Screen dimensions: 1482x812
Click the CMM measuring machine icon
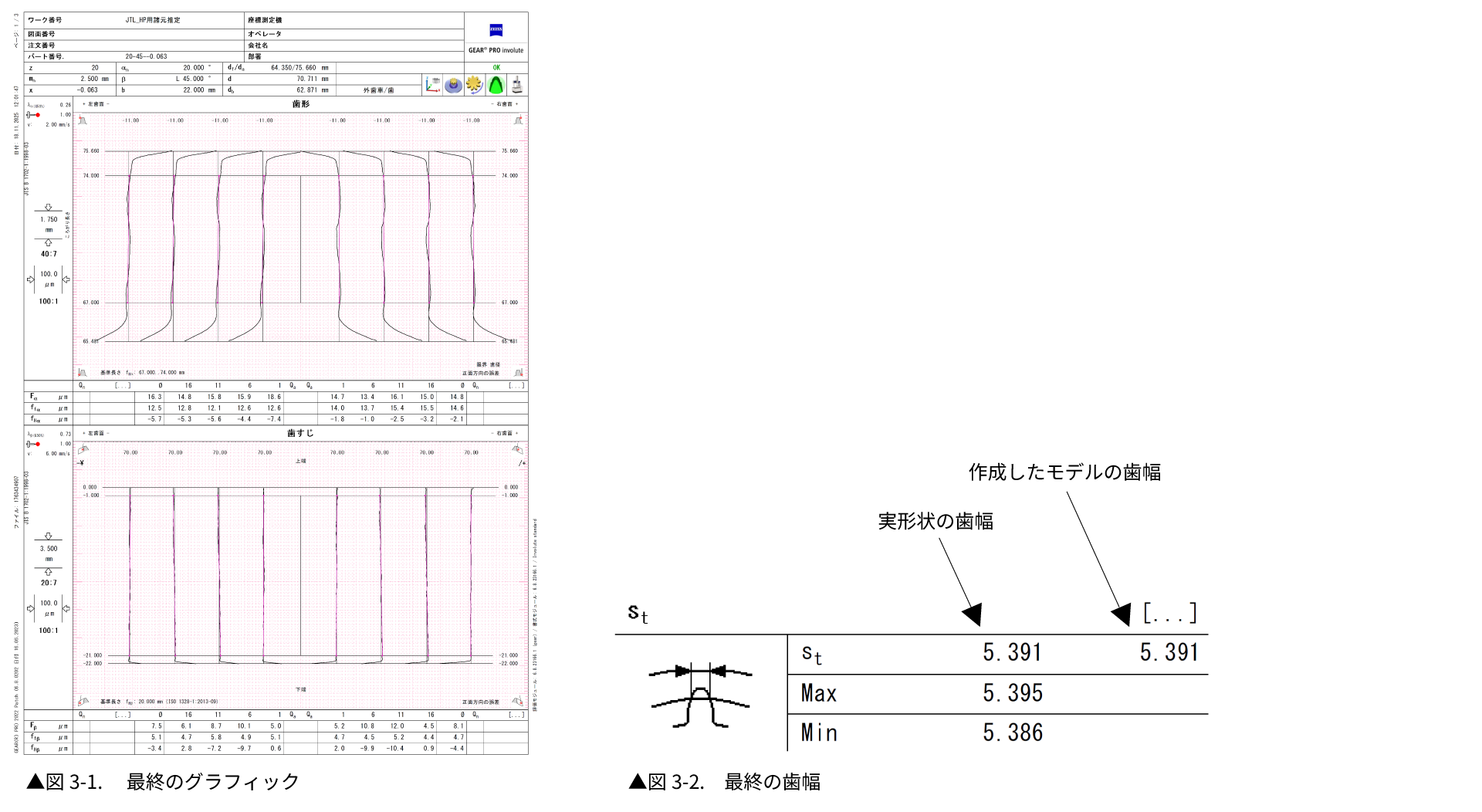coord(516,85)
